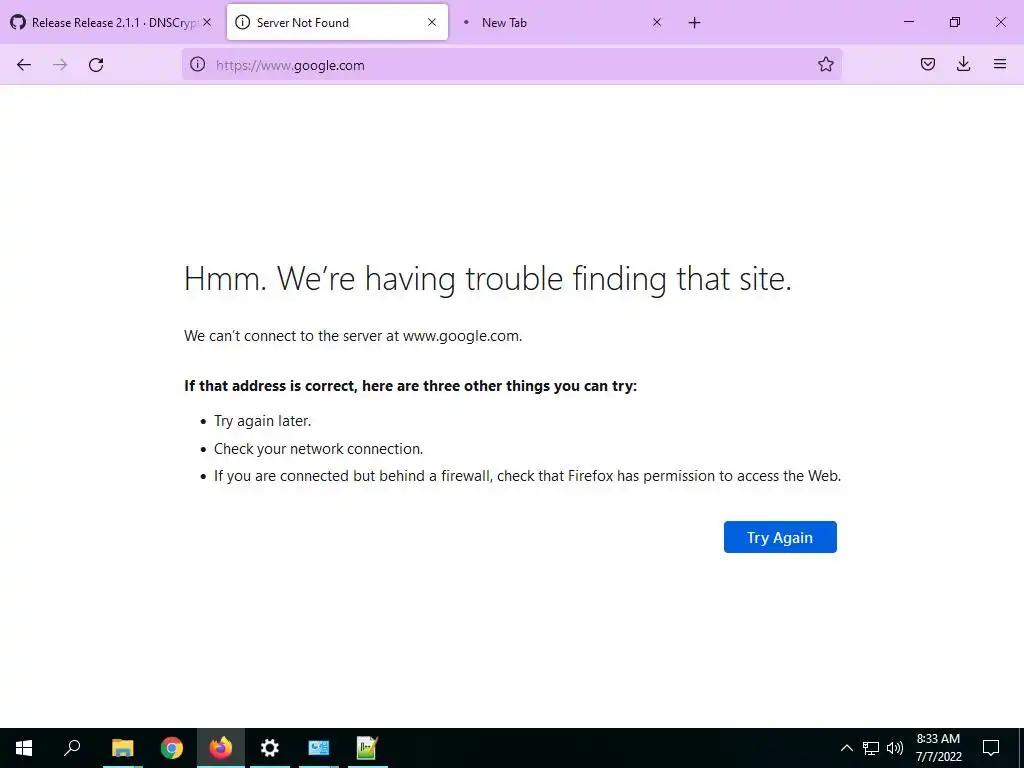Screen dimensions: 1024x768
Task: Click 'We can't connect to the server' text
Action: (353, 336)
